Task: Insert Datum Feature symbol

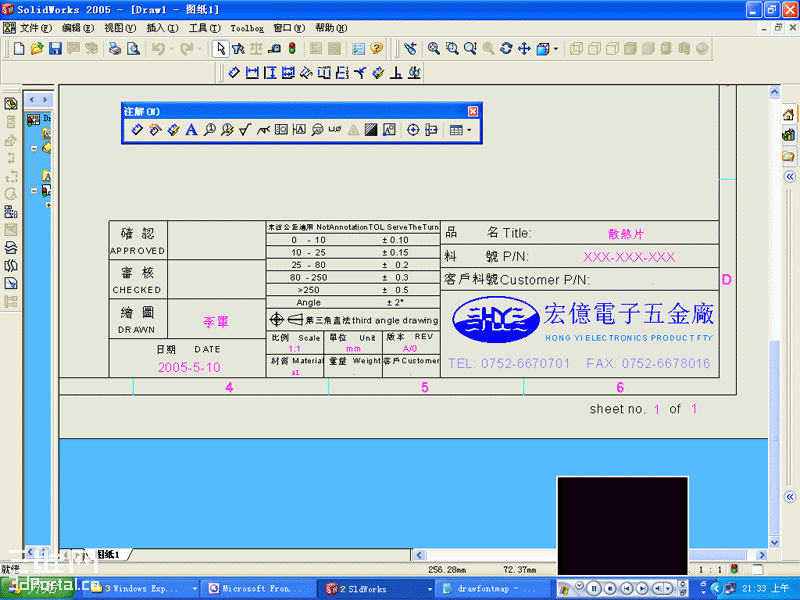Action: (x=299, y=130)
